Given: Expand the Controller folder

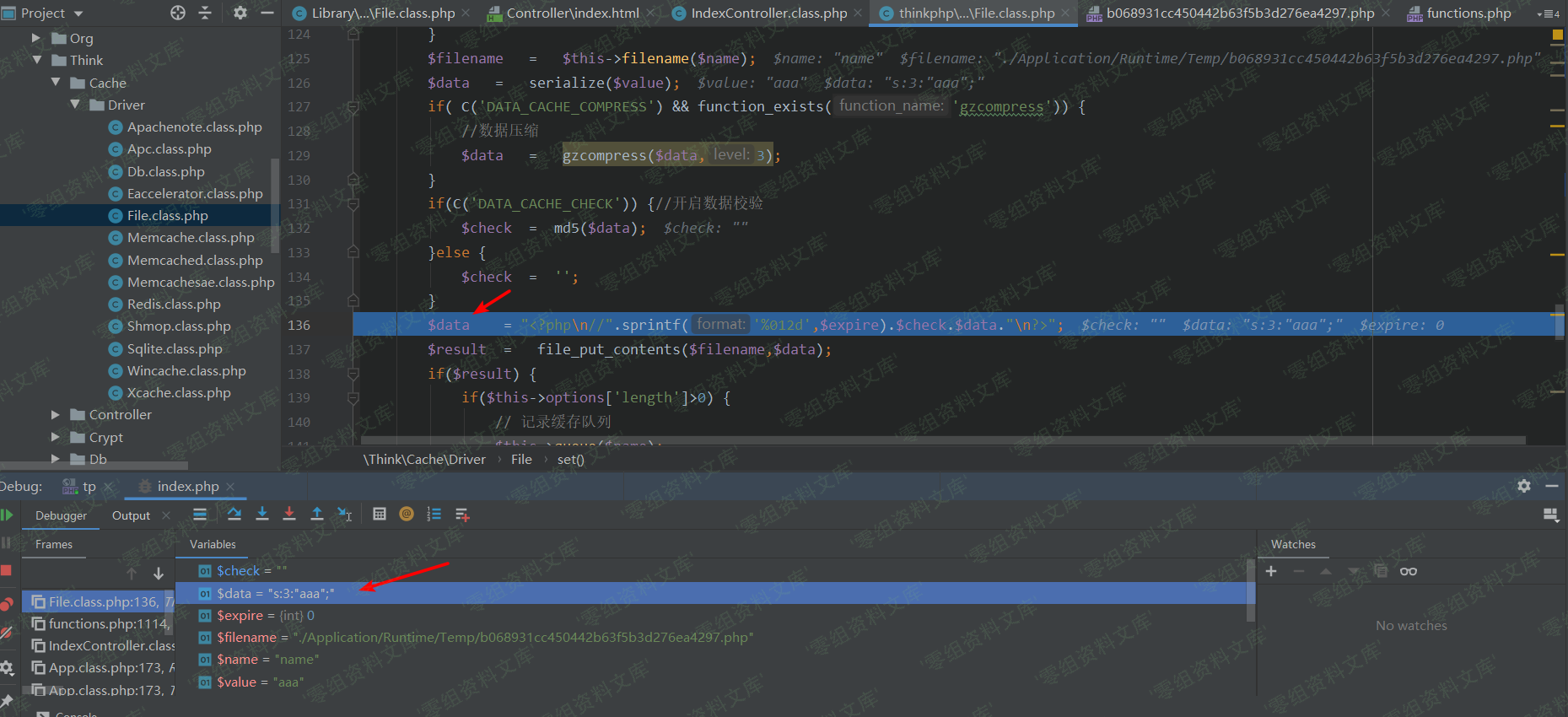Looking at the screenshot, I should (x=56, y=414).
